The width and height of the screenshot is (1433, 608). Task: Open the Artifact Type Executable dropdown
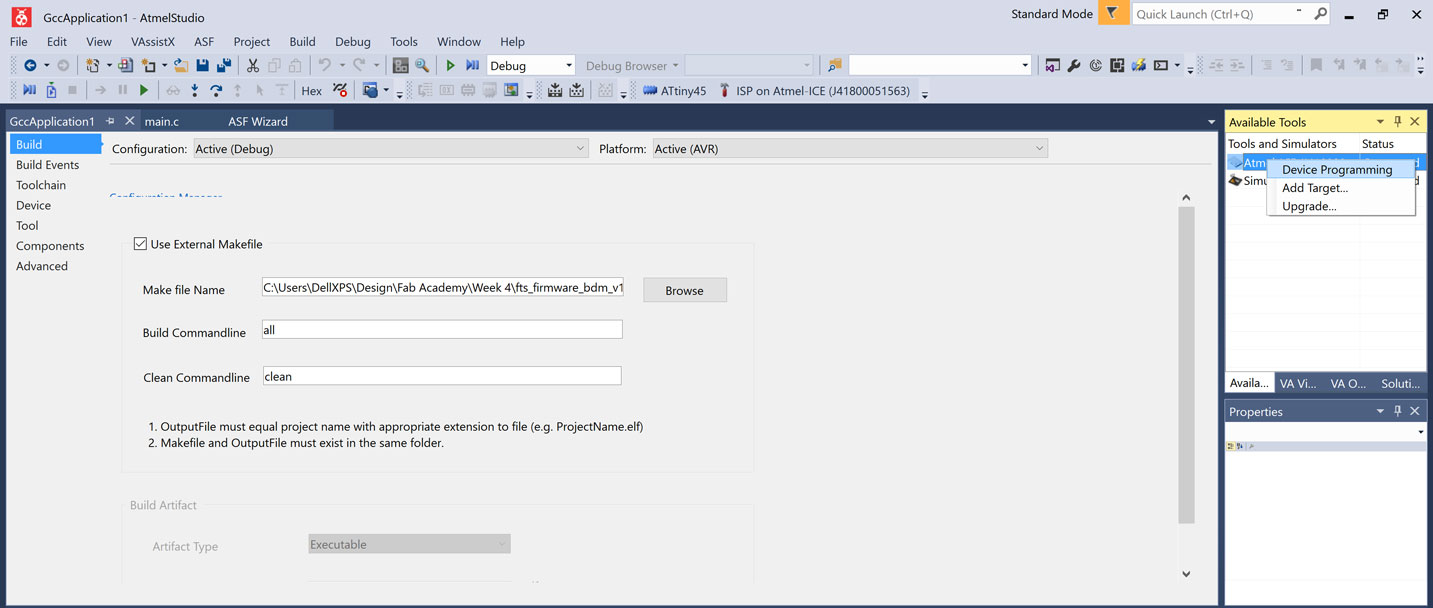[409, 544]
